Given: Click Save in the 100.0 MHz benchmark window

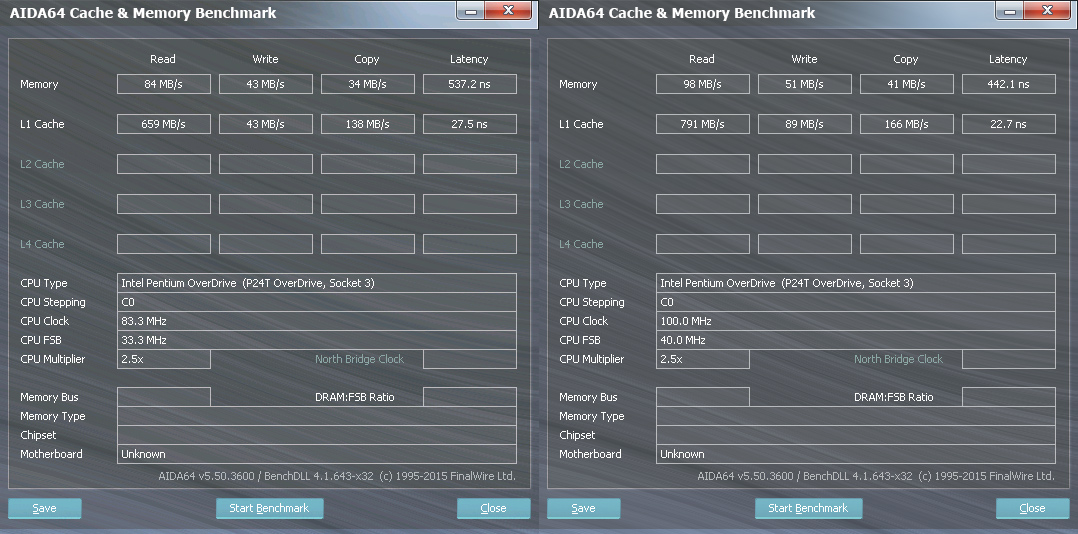Looking at the screenshot, I should [584, 508].
